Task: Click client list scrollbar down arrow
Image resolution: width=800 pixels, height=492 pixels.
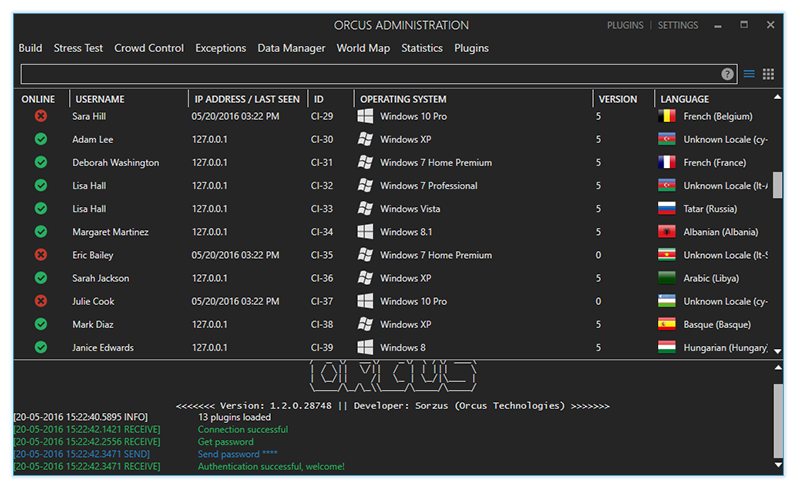Action: [x=777, y=351]
